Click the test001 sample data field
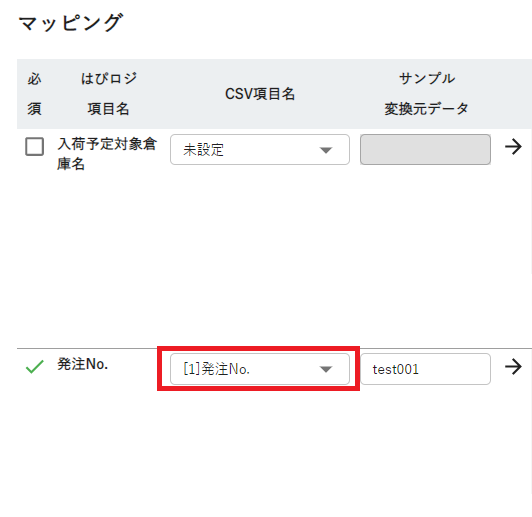 [425, 369]
